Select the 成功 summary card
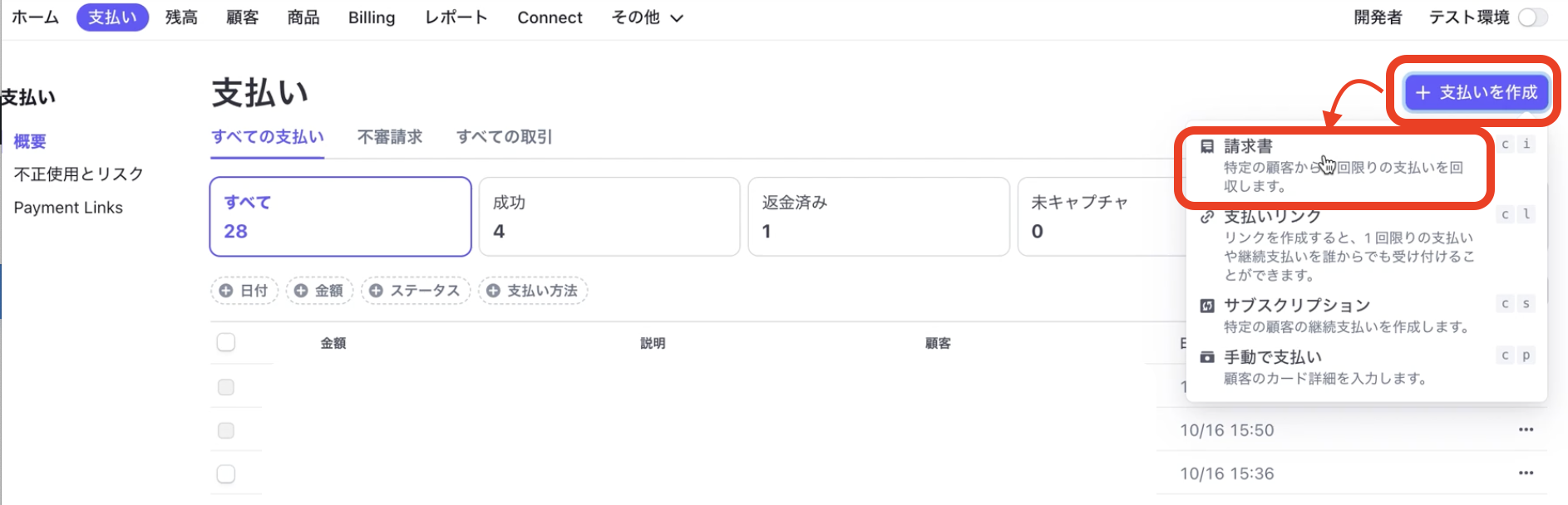The image size is (1568, 505). click(x=609, y=216)
